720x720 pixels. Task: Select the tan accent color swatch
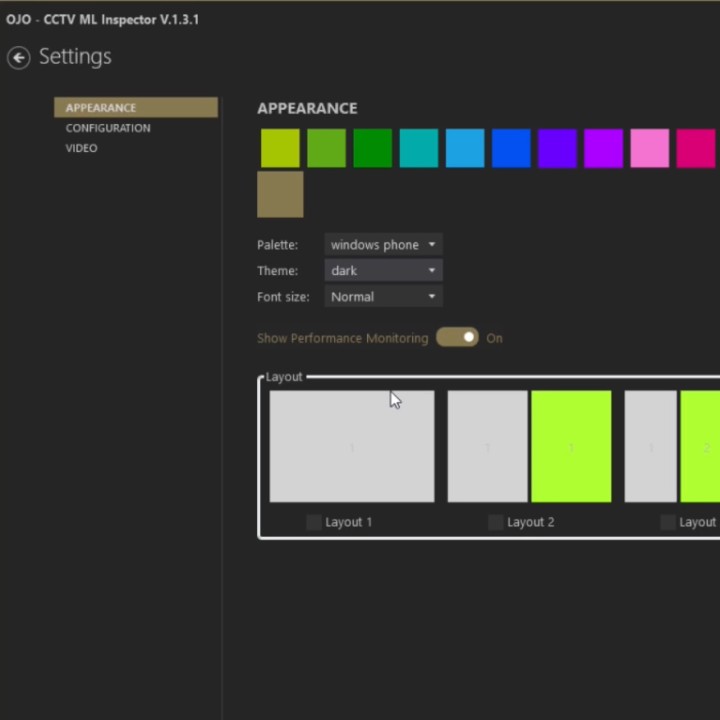tap(280, 194)
